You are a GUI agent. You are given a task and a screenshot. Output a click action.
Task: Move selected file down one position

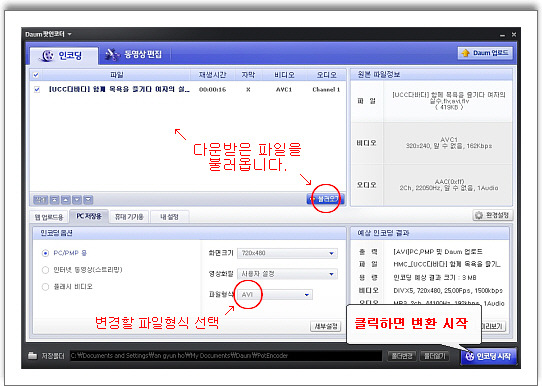click(x=77, y=199)
